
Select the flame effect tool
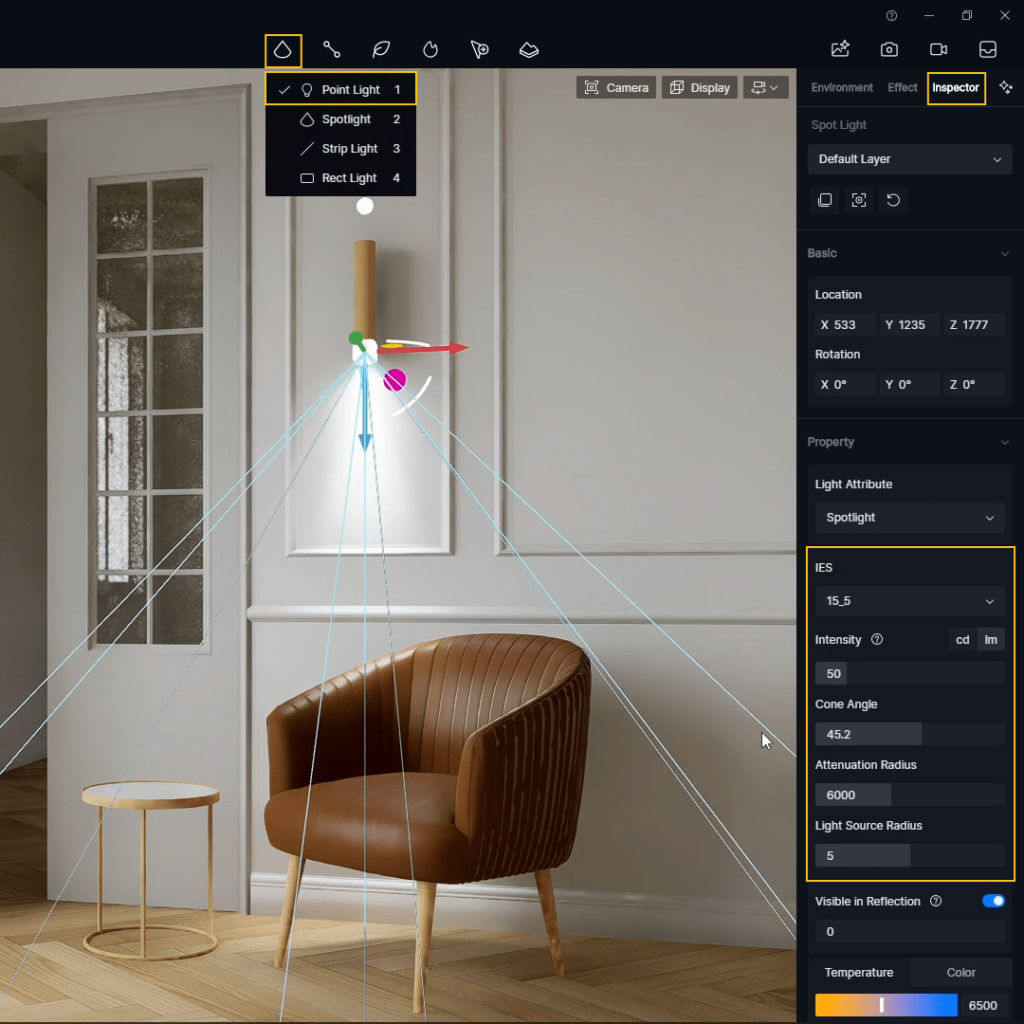click(429, 49)
